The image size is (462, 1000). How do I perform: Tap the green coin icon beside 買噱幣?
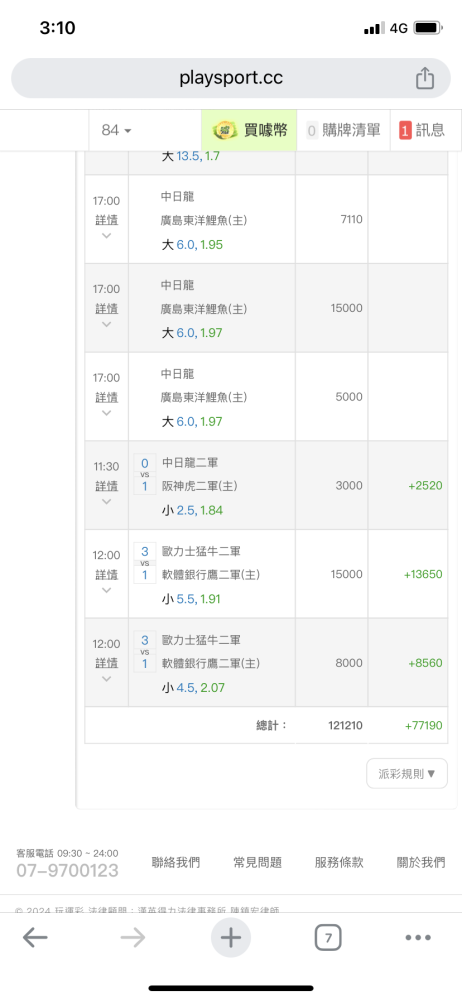pos(224,130)
